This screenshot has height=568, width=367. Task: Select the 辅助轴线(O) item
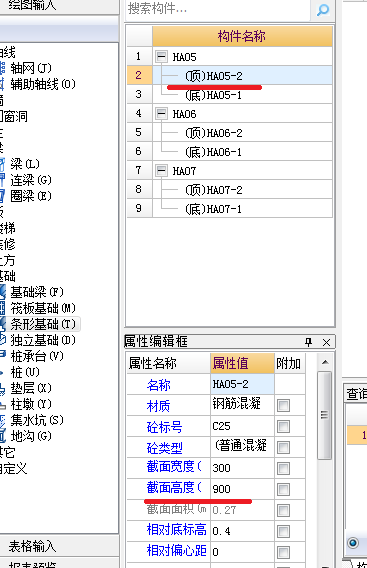click(42, 84)
